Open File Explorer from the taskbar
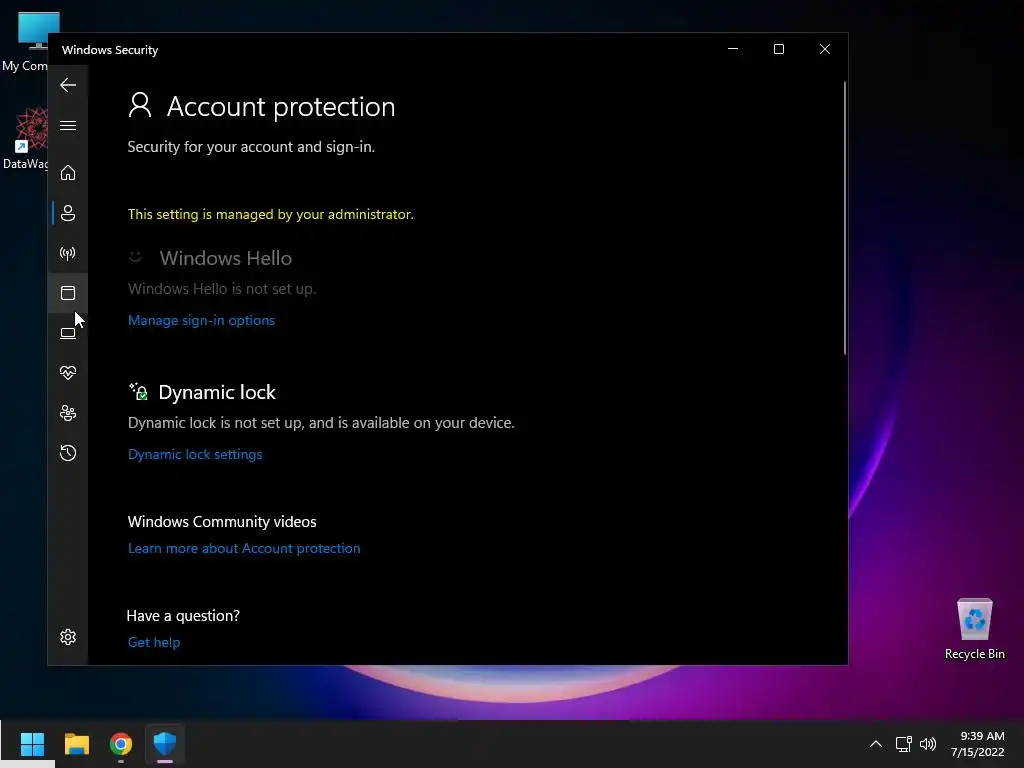 (x=76, y=744)
